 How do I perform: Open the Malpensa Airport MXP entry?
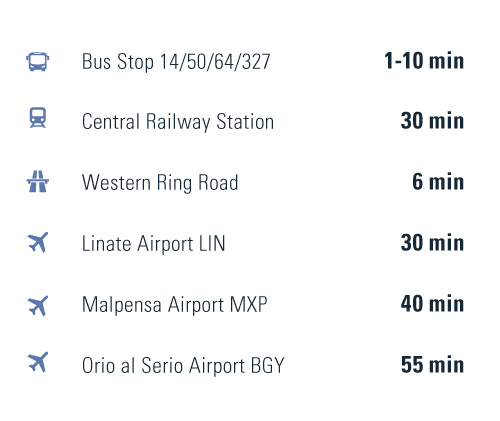(175, 304)
